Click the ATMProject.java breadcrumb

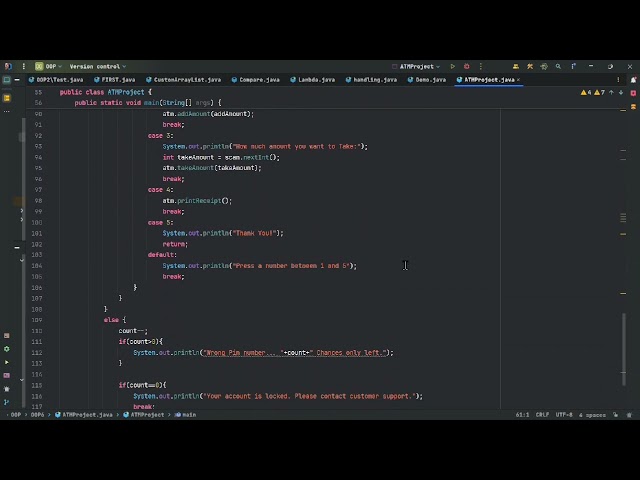[84, 415]
